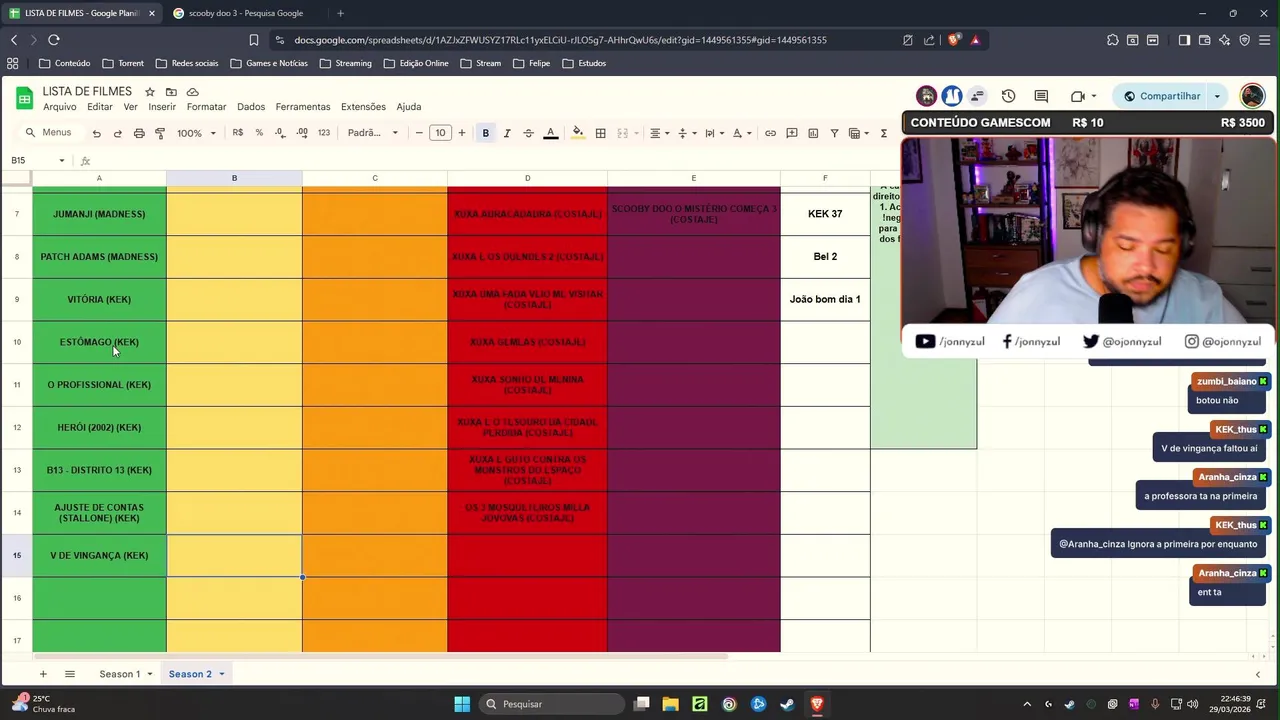Insert a chart from toolbar
The width and height of the screenshot is (1280, 720).
click(x=813, y=133)
